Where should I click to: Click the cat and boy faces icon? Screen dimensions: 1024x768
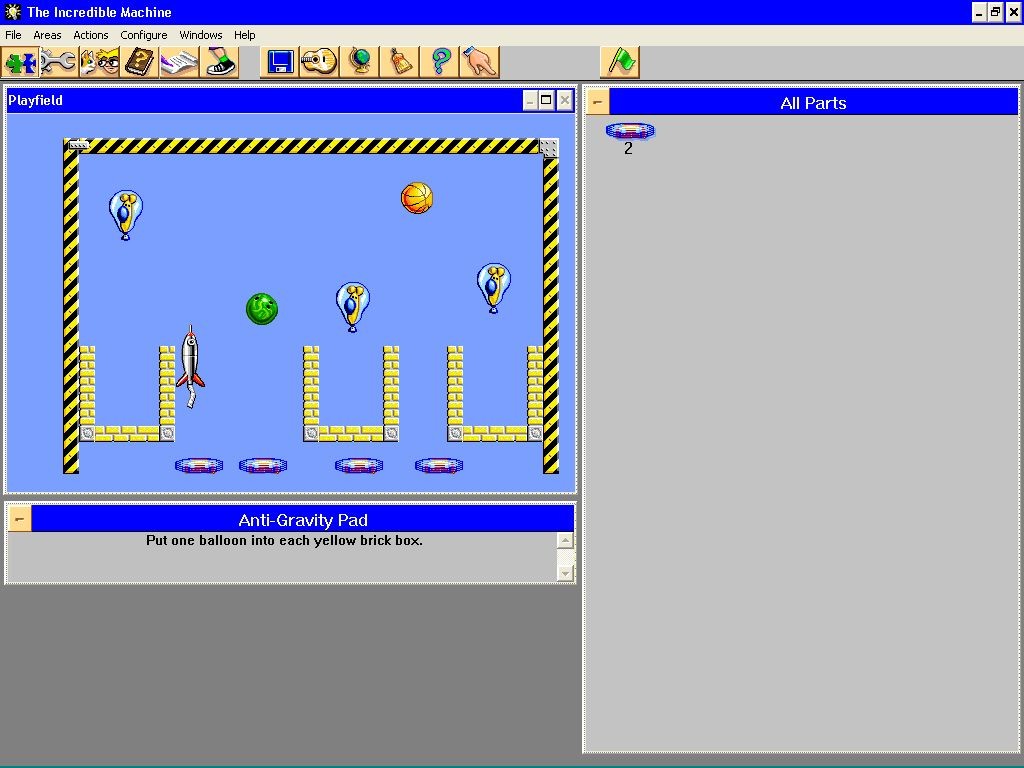point(99,63)
